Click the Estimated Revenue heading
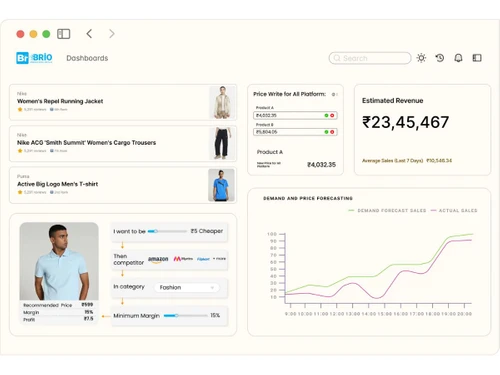Screen dimensions: 500x375 tap(393, 101)
